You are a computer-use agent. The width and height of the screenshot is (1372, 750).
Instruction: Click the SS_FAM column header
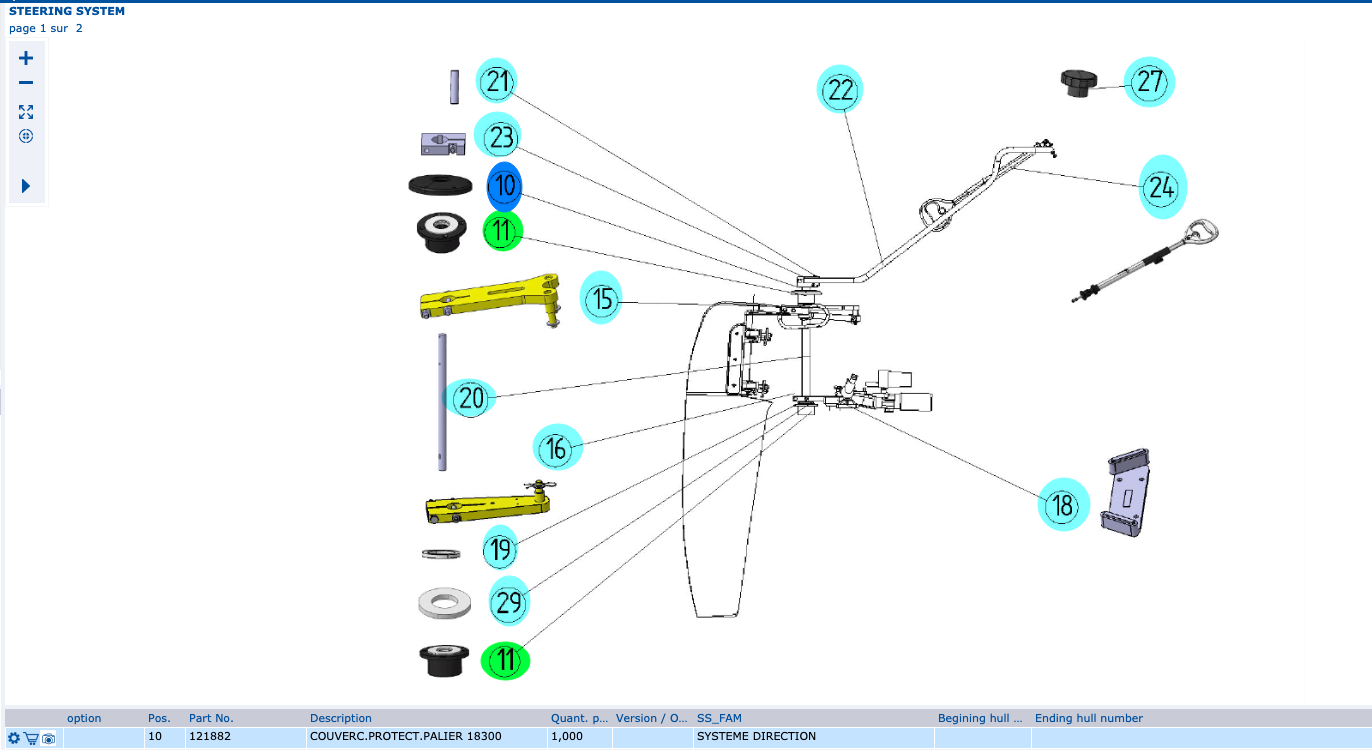pyautogui.click(x=719, y=718)
